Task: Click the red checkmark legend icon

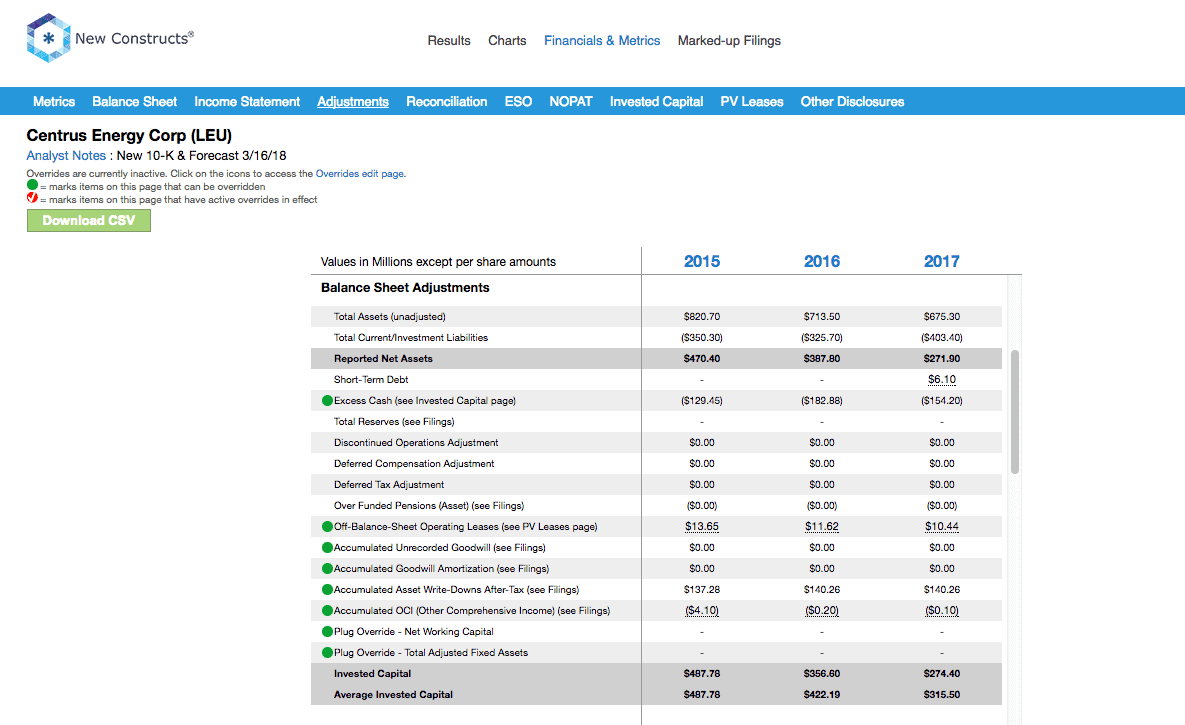Action: click(32, 198)
